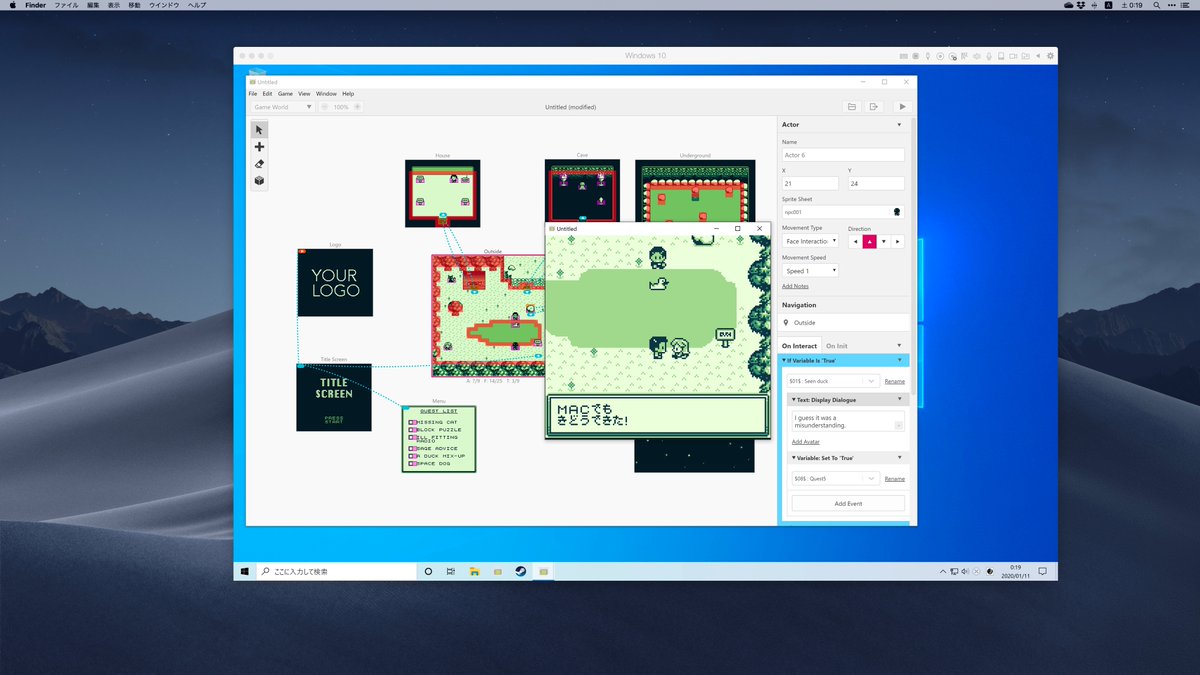Open Task View on Windows taskbar
This screenshot has width=1200, height=675.
(451, 571)
